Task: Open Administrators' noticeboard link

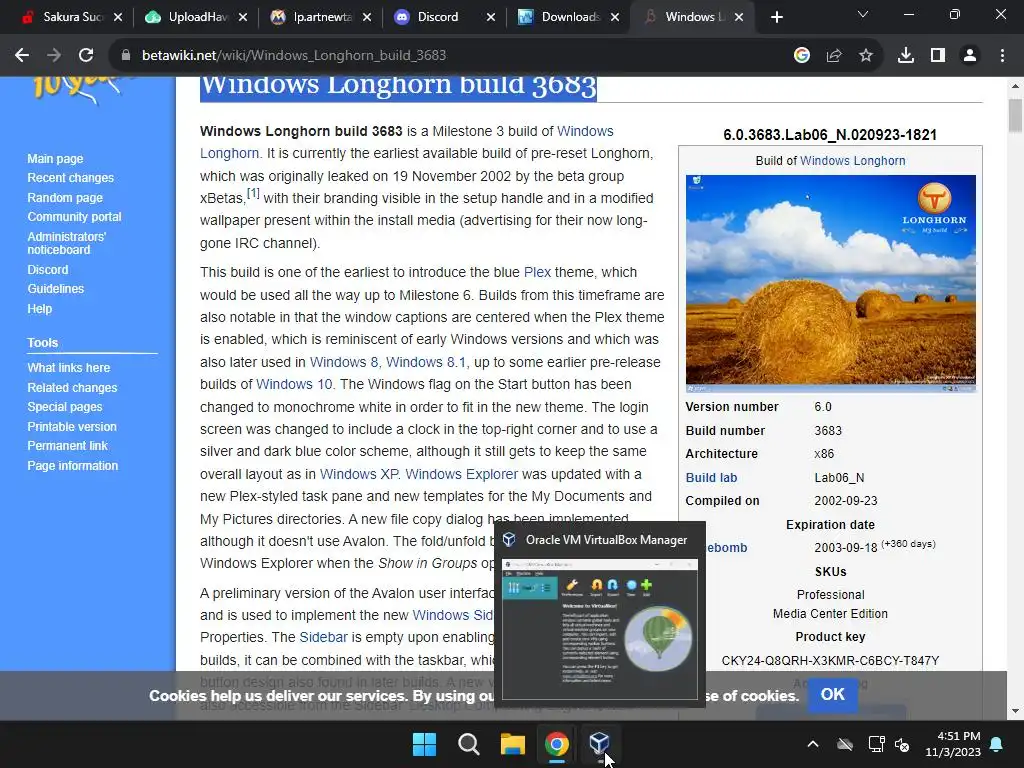Action: point(66,243)
